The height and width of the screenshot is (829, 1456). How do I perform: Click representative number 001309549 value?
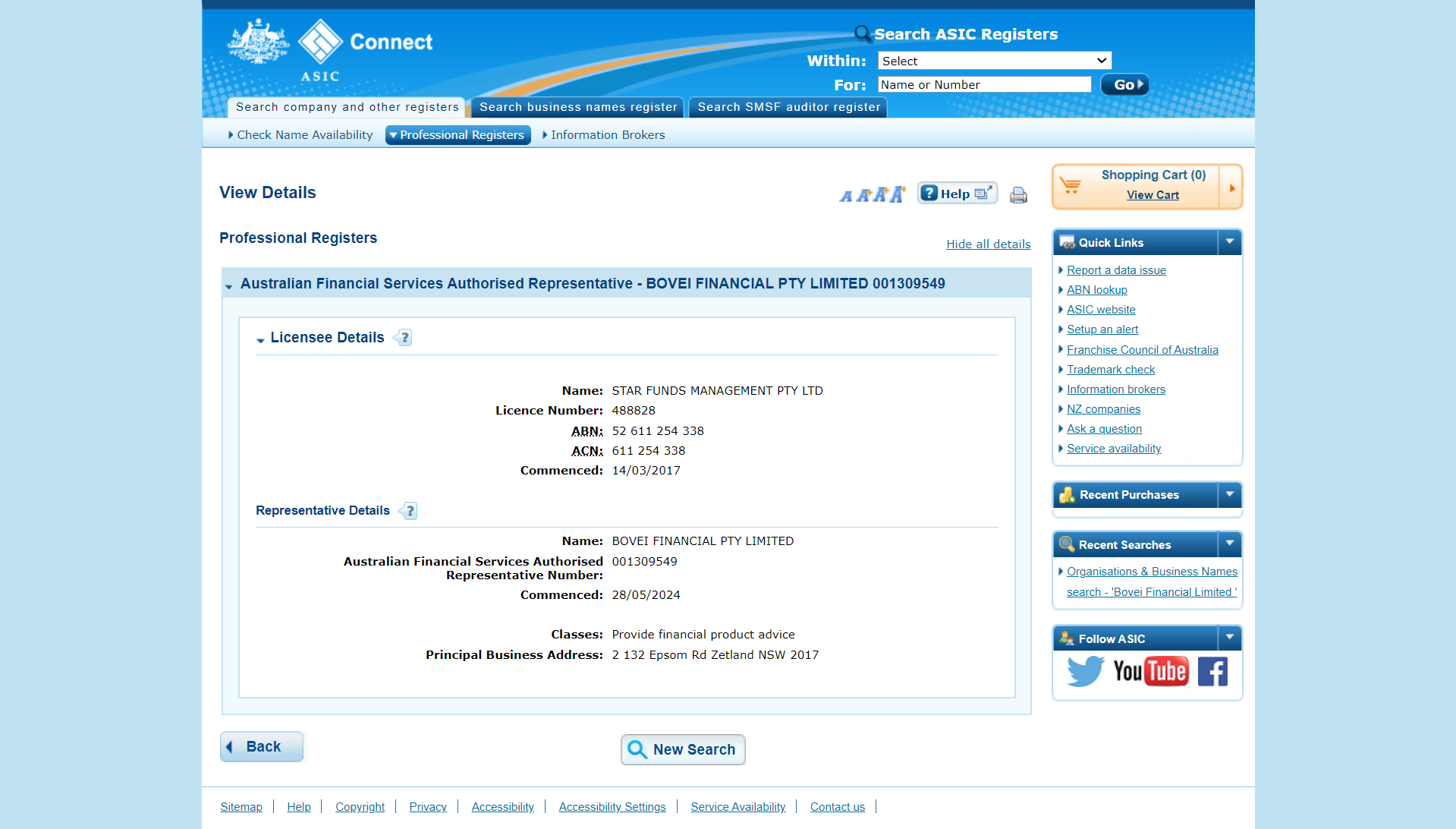pyautogui.click(x=645, y=562)
